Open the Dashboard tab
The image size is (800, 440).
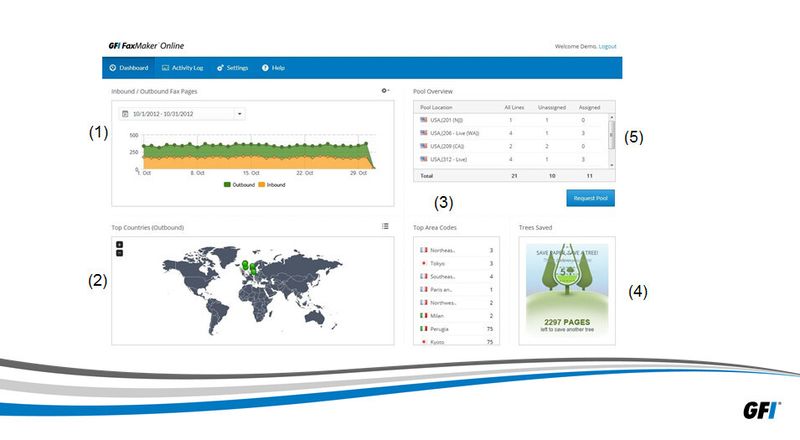pyautogui.click(x=129, y=68)
